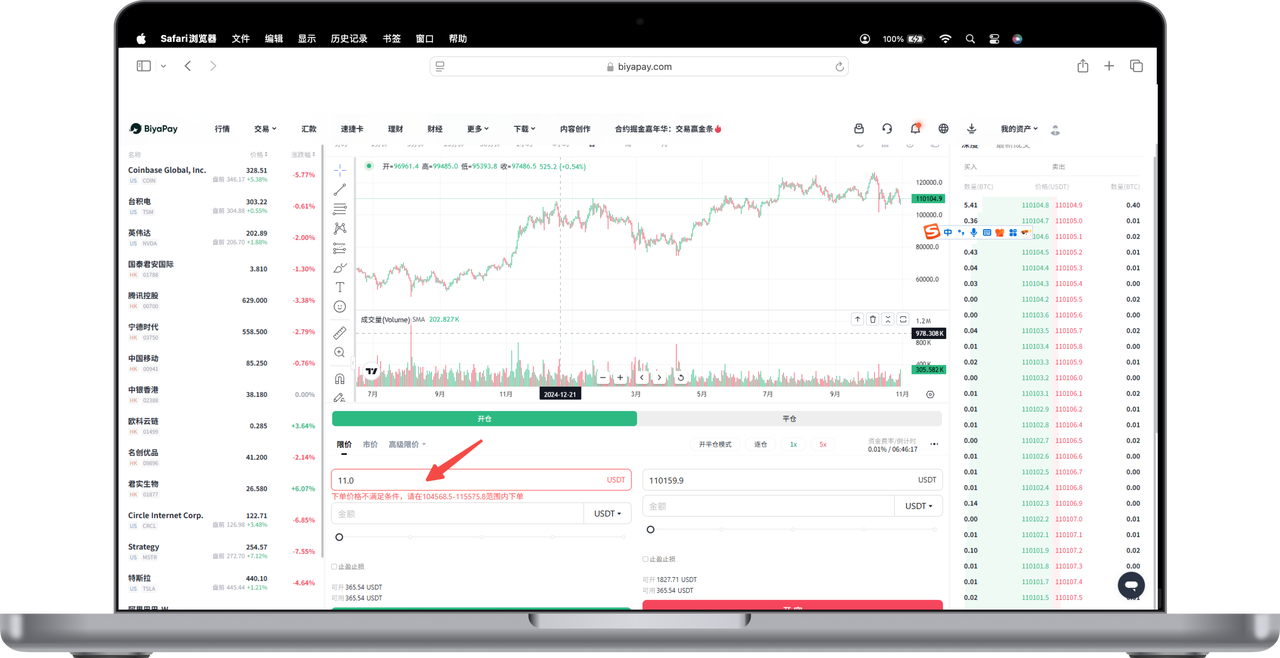
Task: Click the 开平仓模式 button
Action: [715, 444]
